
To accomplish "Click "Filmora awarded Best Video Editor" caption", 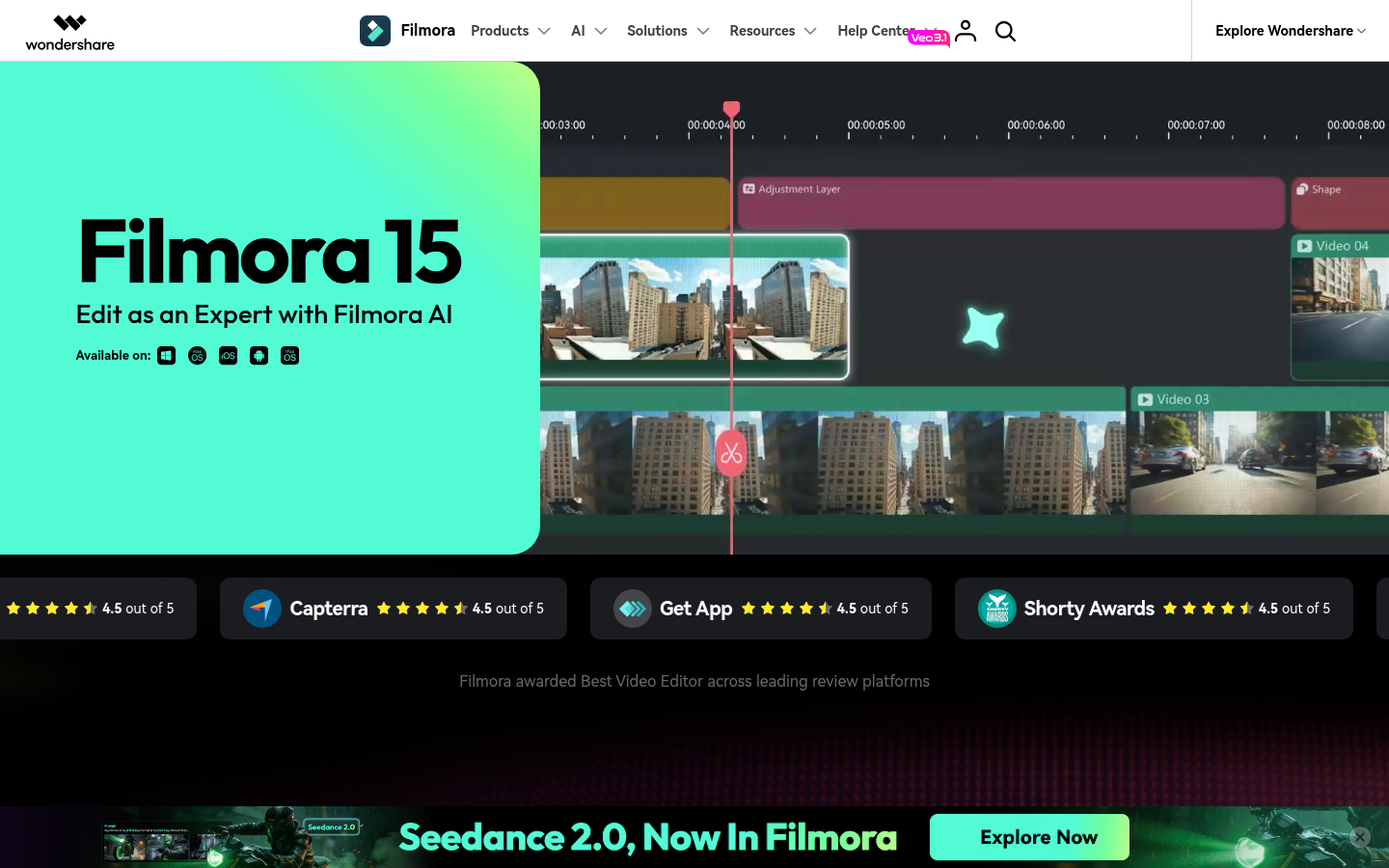I will coord(694,681).
